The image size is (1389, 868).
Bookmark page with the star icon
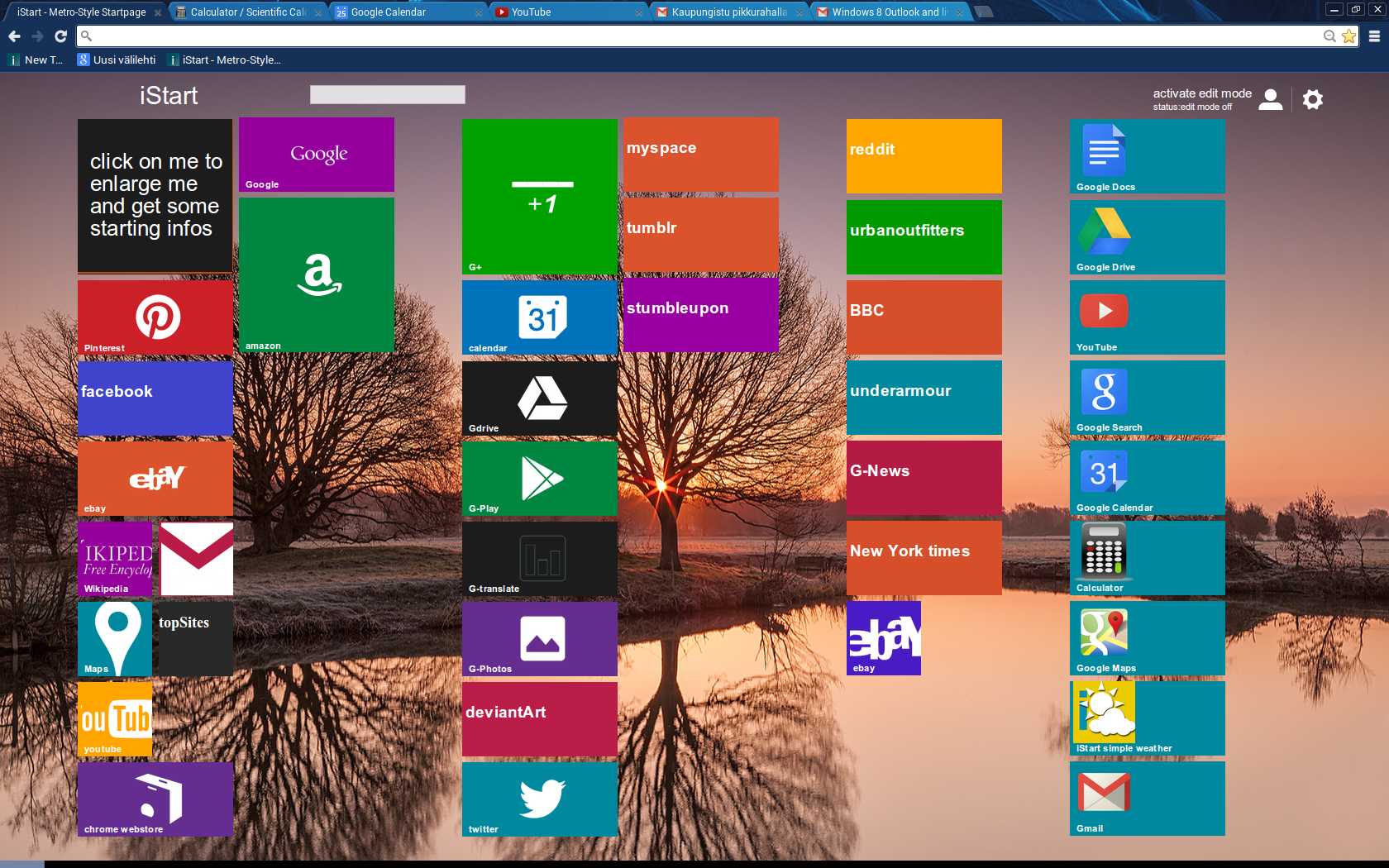tap(1348, 36)
